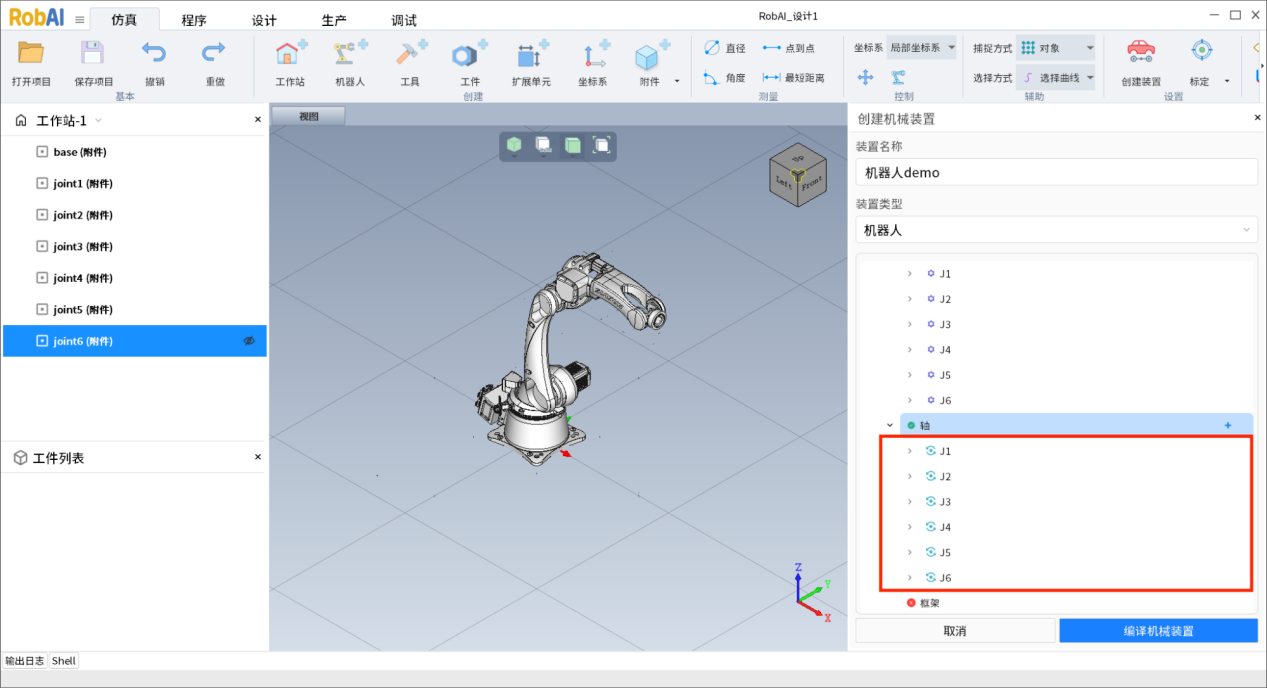This screenshot has width=1267, height=688.
Task: Click the 编译机械装置 button
Action: tap(1158, 631)
